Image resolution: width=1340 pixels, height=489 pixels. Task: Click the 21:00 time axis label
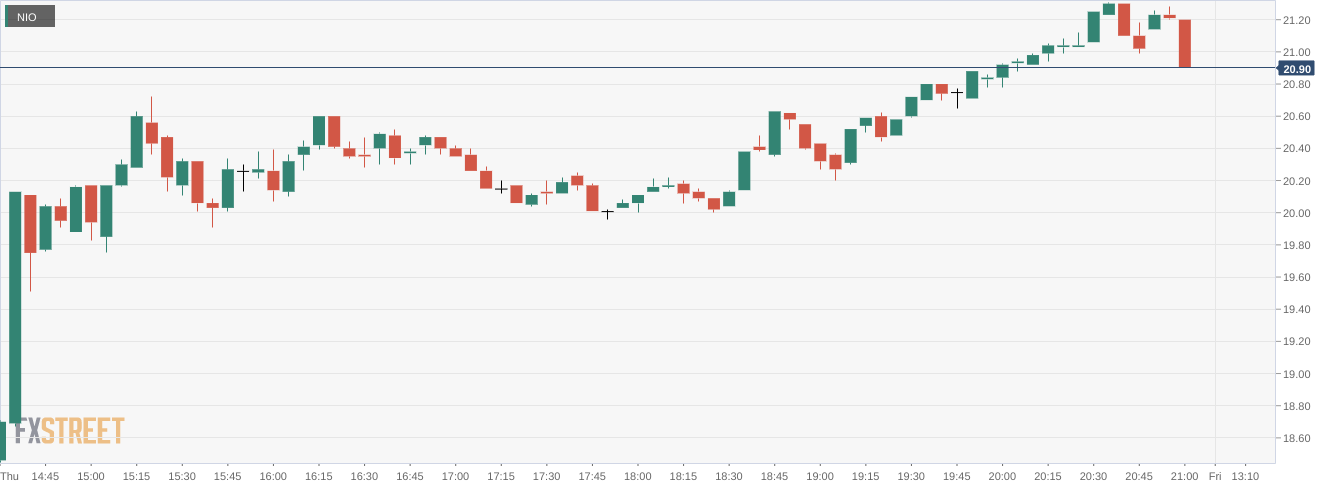coord(1184,476)
